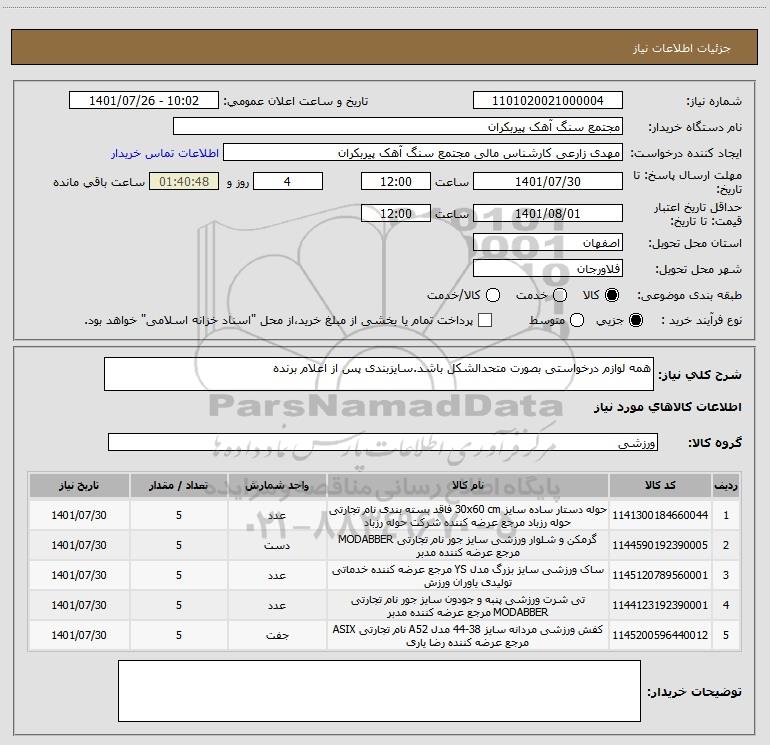Viewport: 770px width, 745px height.
Task: Select the خدمت radio button
Action: coord(560,295)
